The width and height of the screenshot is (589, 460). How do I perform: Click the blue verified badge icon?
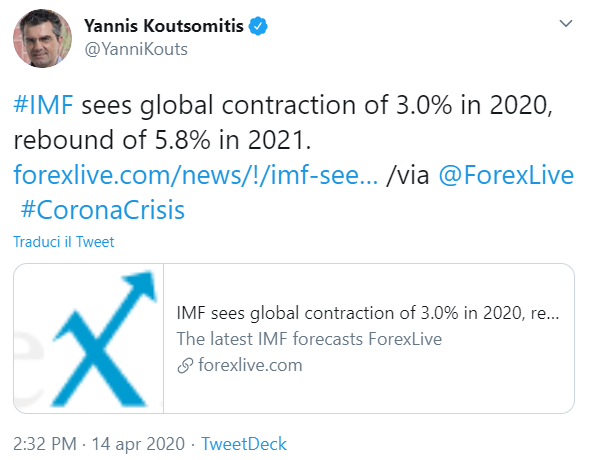click(258, 26)
